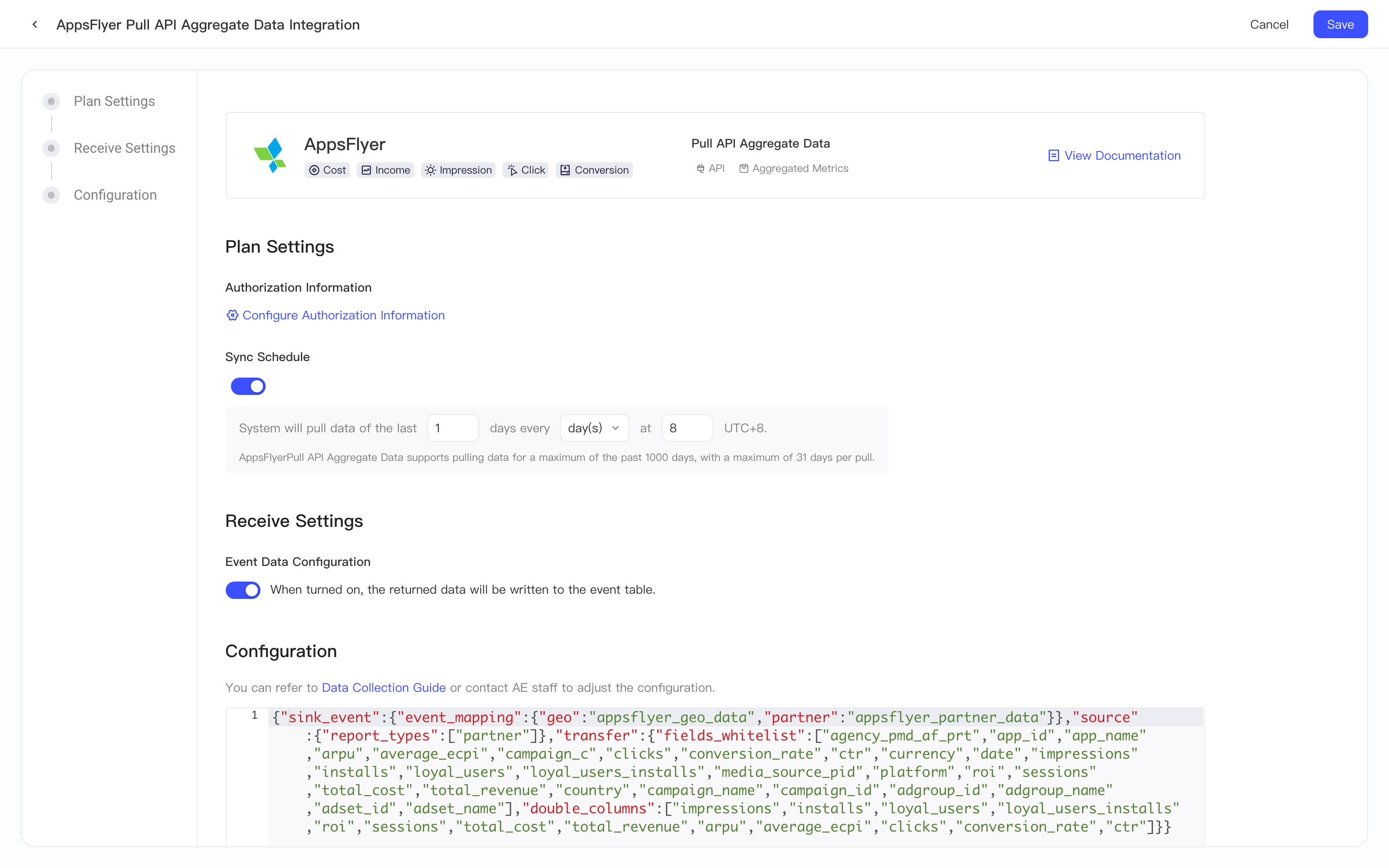Focus the last days count input
This screenshot has height=868, width=1389.
coord(453,428)
